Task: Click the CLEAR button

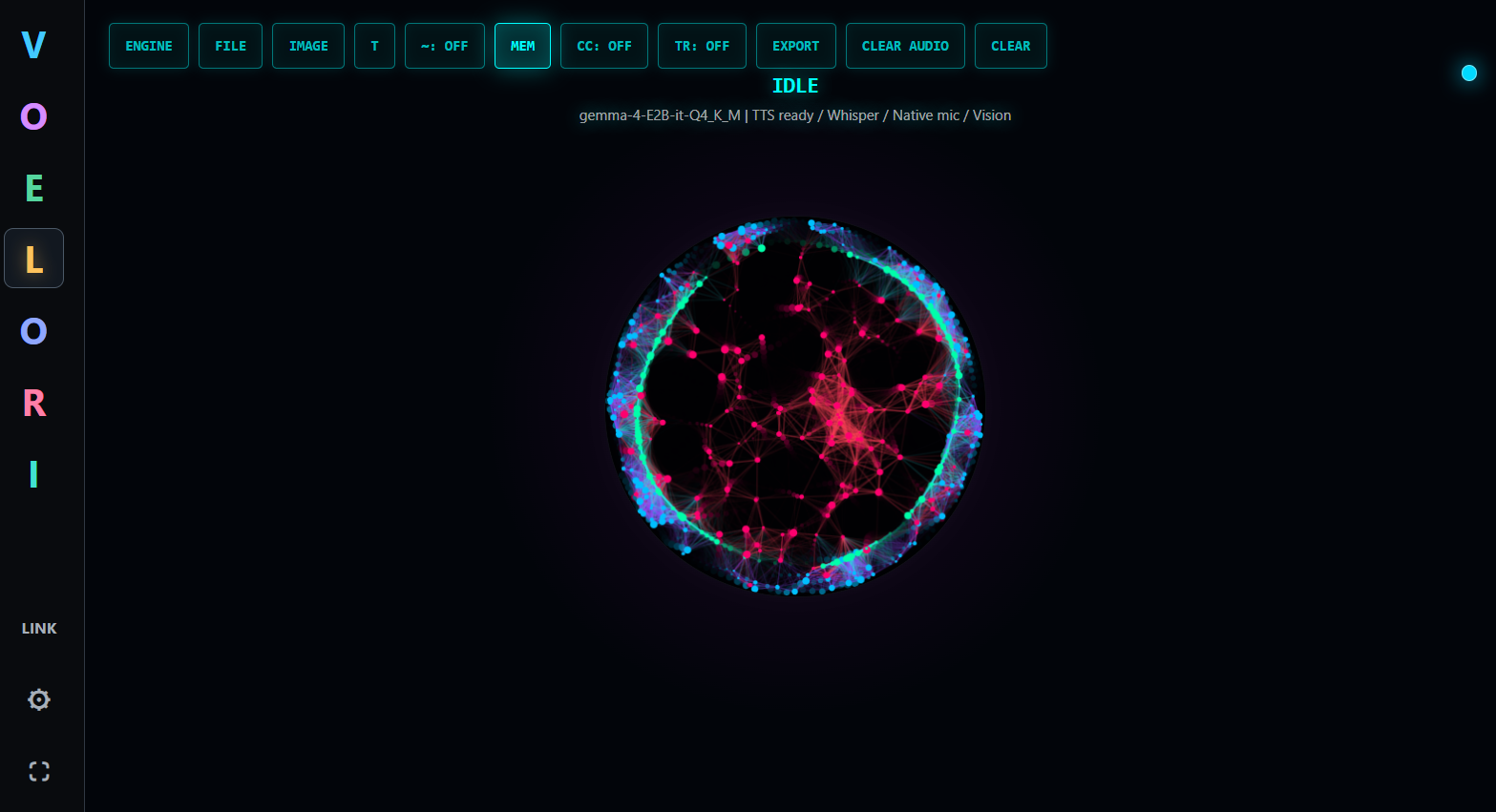Action: (x=1011, y=46)
